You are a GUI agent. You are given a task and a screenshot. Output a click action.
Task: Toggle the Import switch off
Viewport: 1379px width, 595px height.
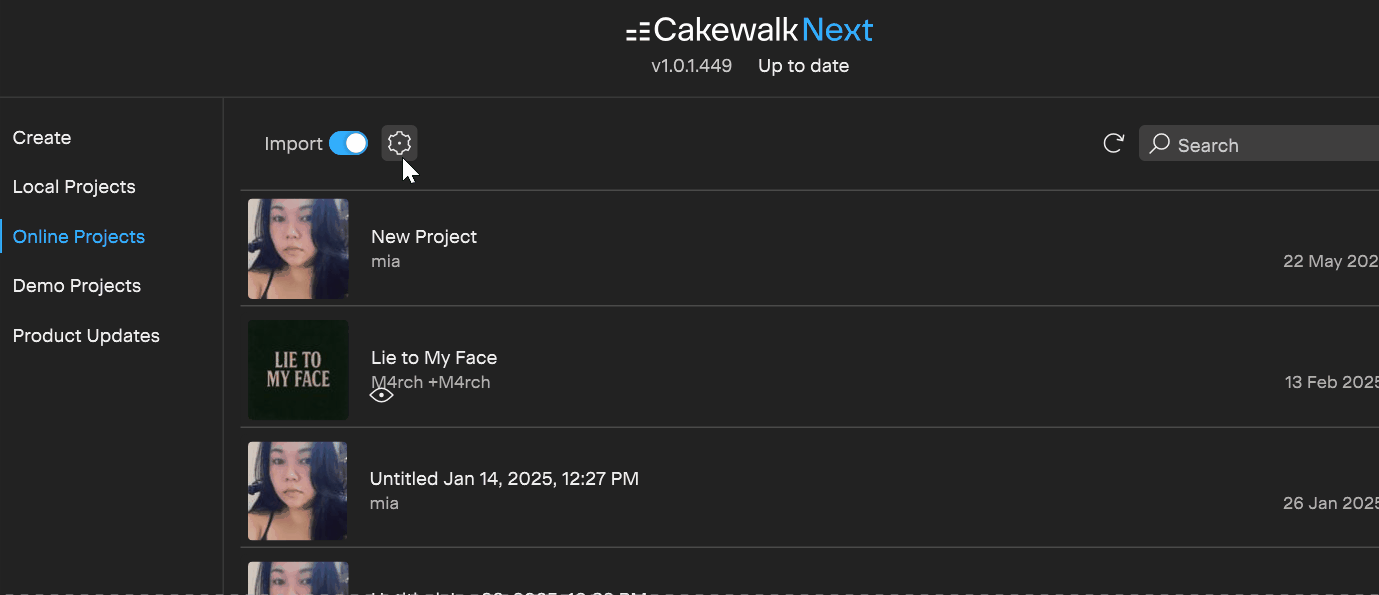click(348, 143)
